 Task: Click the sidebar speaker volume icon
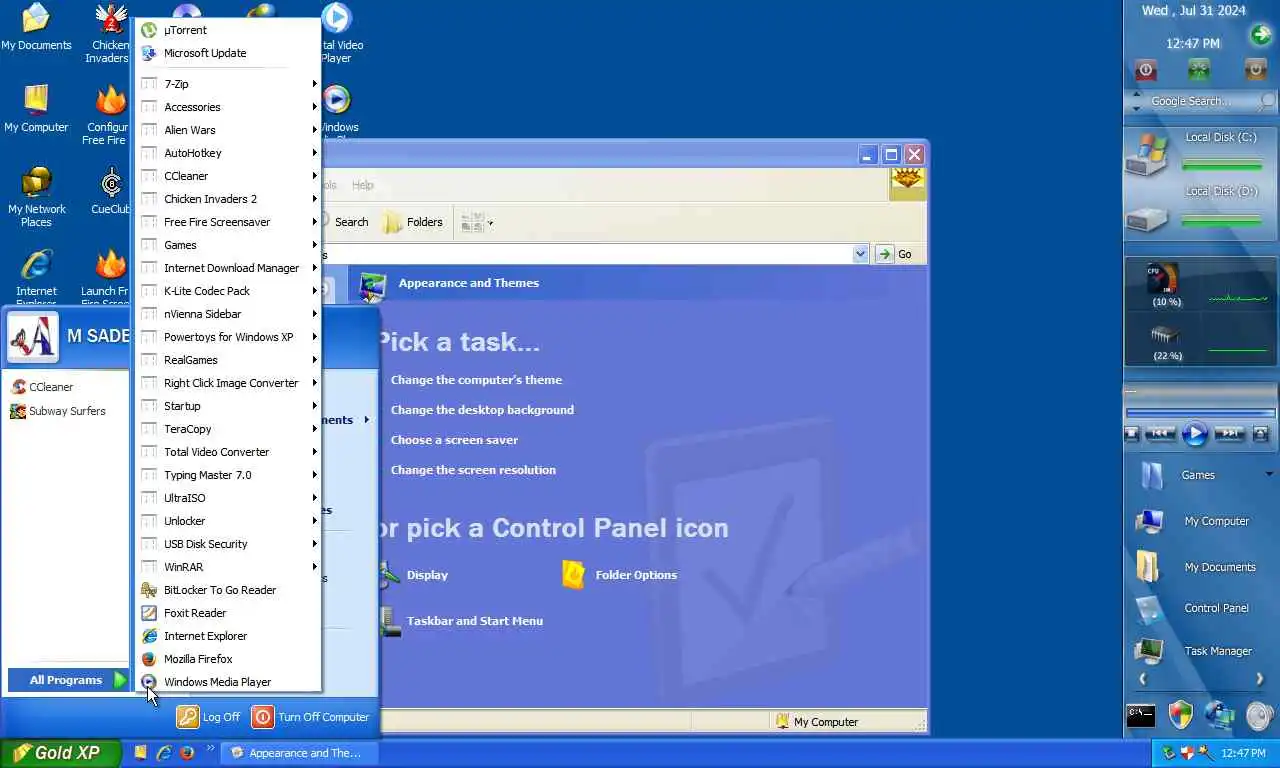click(x=1261, y=715)
